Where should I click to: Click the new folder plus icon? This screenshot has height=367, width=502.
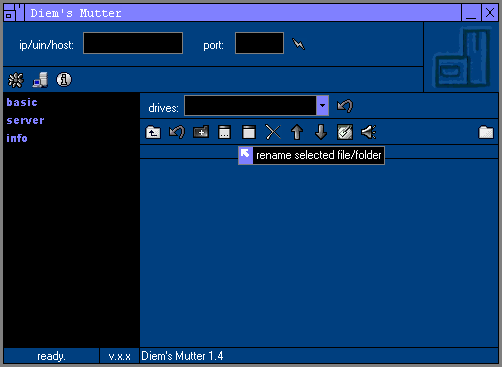pos(201,132)
